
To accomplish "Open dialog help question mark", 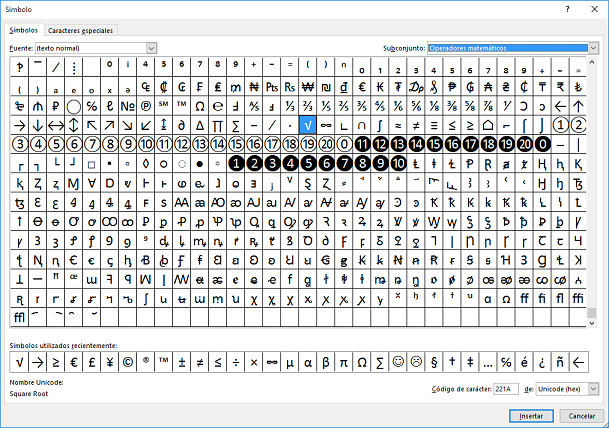I will pyautogui.click(x=568, y=9).
